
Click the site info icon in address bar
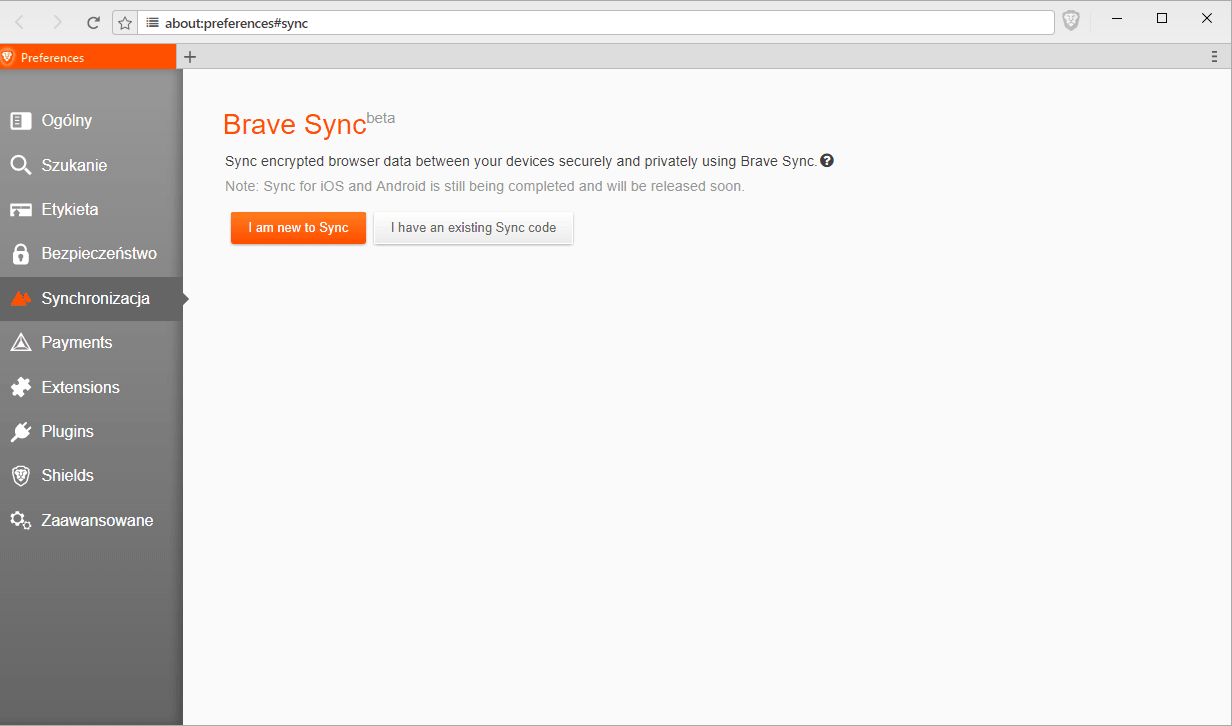point(153,22)
